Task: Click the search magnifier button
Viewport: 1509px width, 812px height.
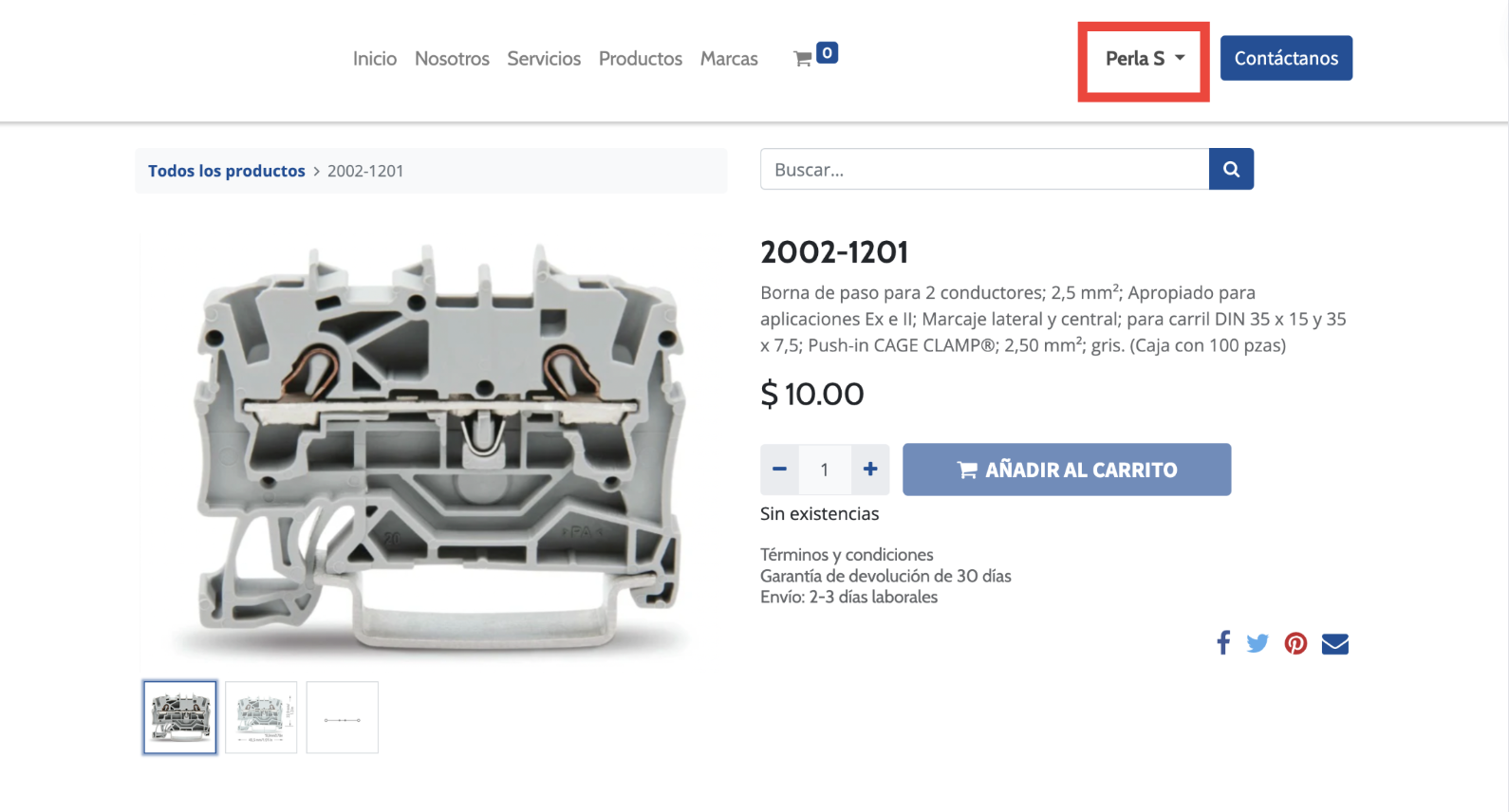Action: [1231, 169]
